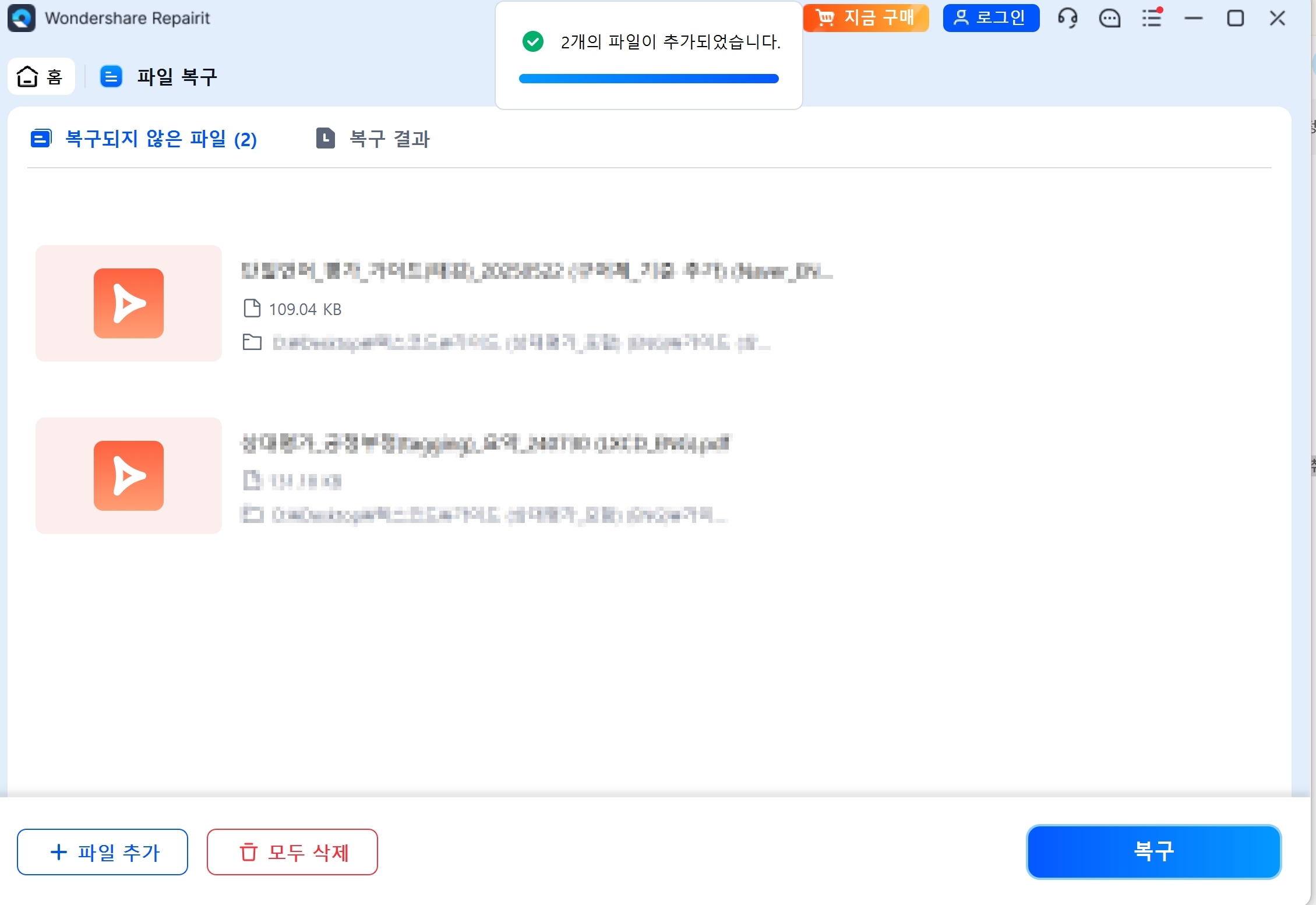Click the blue progress bar in the notification
Viewport: 1316px width, 905px height.
[649, 79]
